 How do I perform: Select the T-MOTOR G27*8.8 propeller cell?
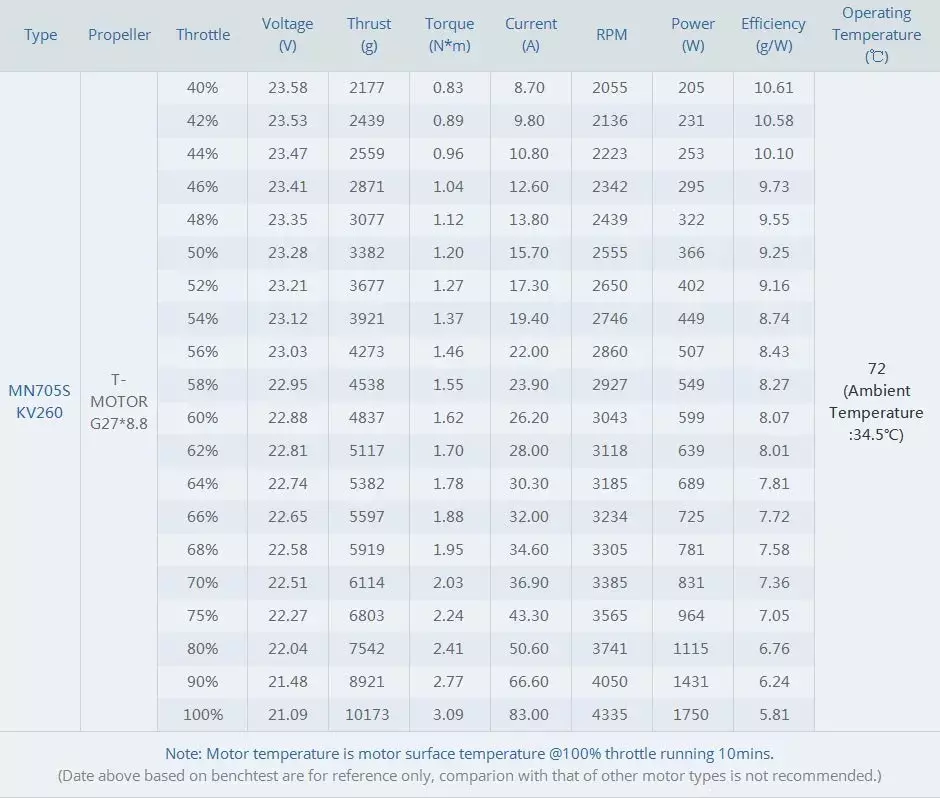[x=119, y=401]
